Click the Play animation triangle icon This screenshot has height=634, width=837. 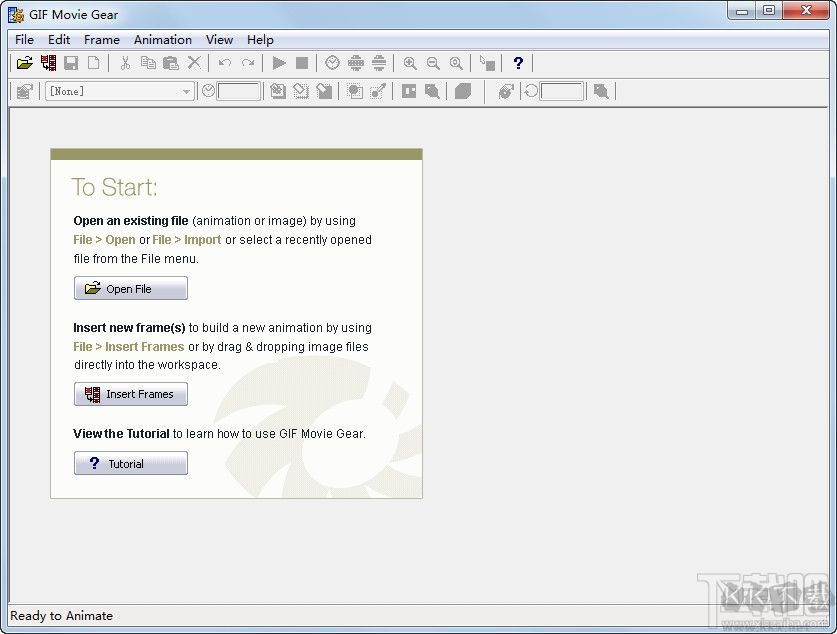(x=279, y=63)
